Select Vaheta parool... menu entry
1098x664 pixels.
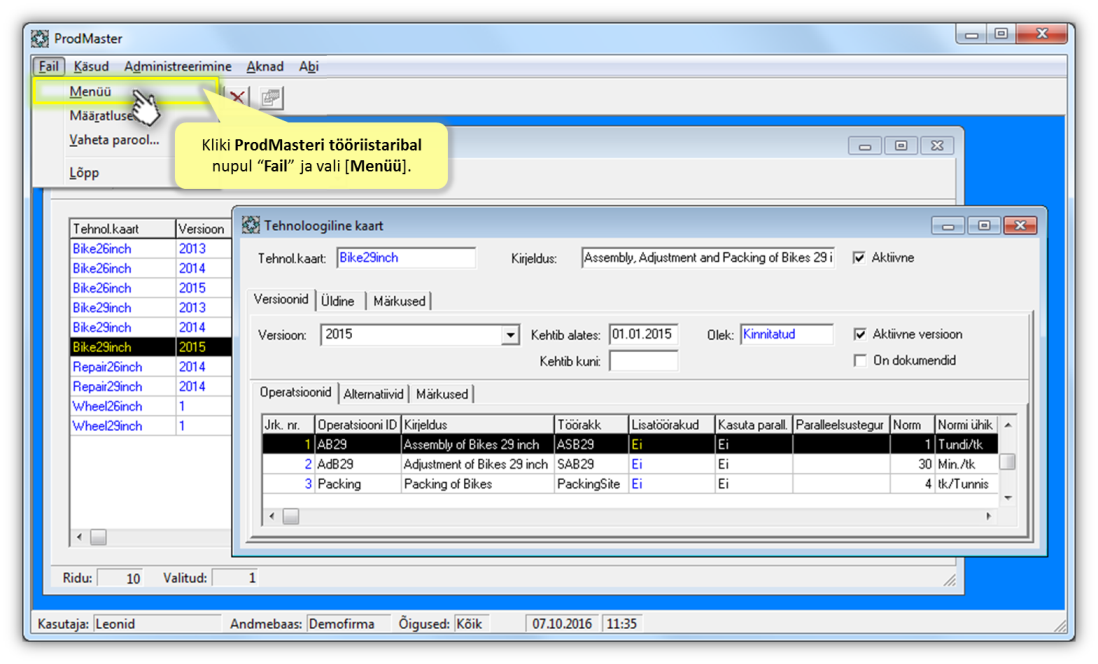(114, 140)
